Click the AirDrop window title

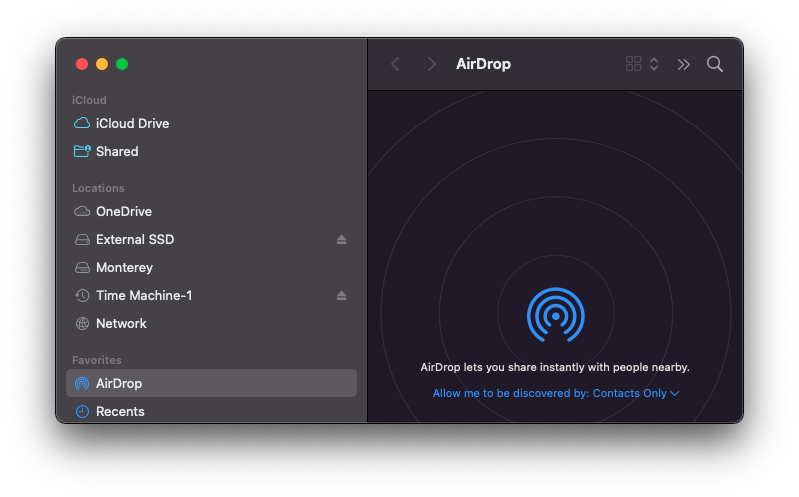click(x=483, y=64)
